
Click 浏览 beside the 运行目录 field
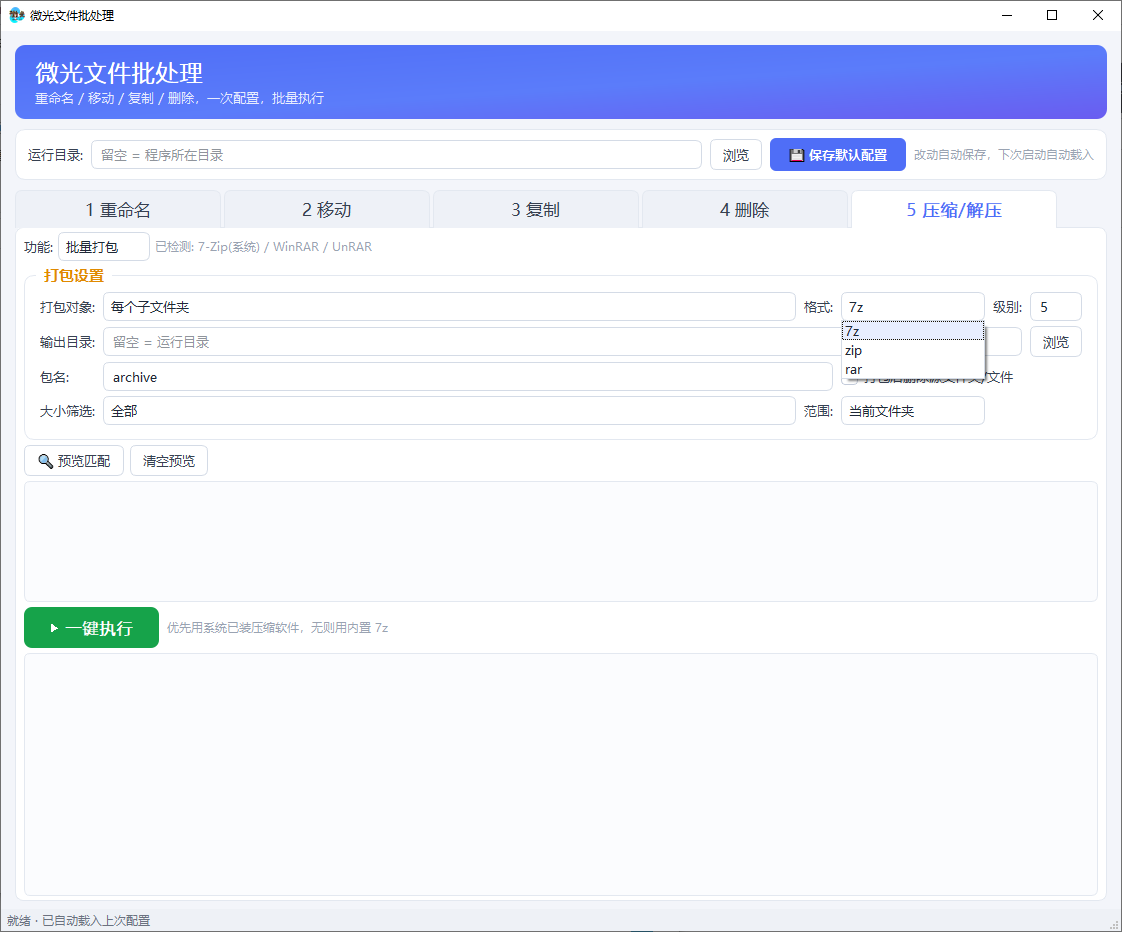pyautogui.click(x=736, y=155)
